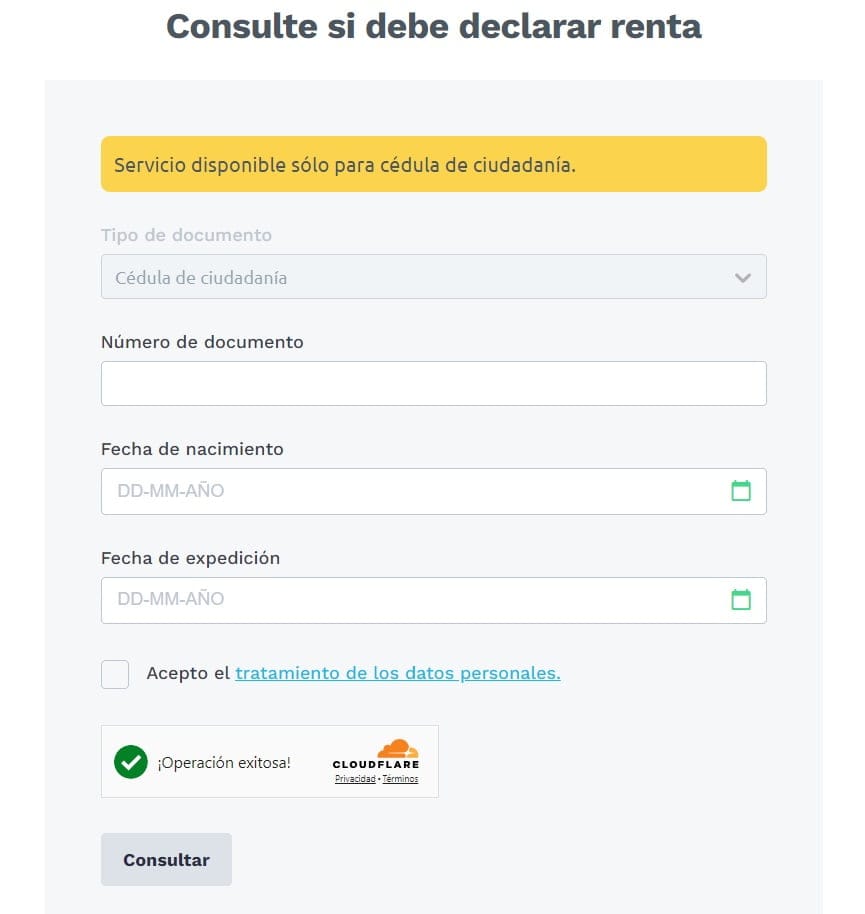Expand the Cédula de ciudadanía document selector
This screenshot has width=865, height=914.
[x=433, y=276]
